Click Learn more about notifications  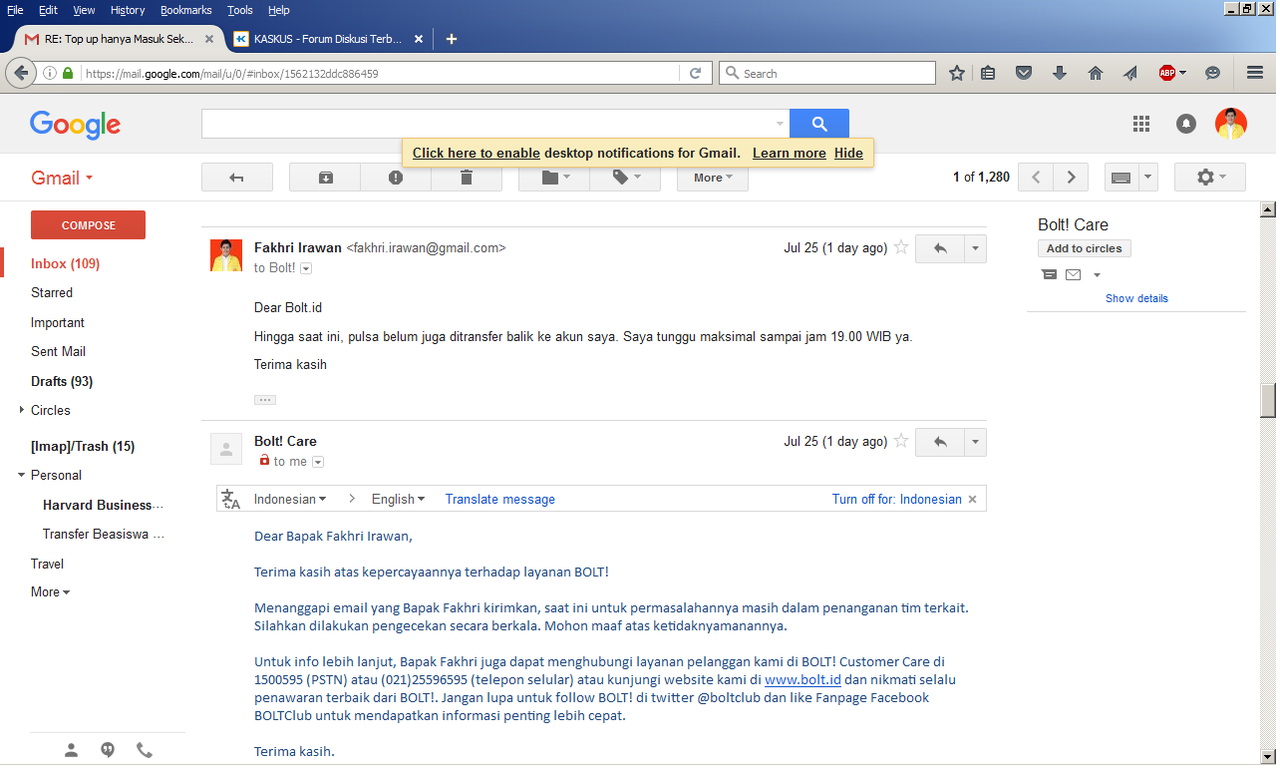click(x=789, y=153)
